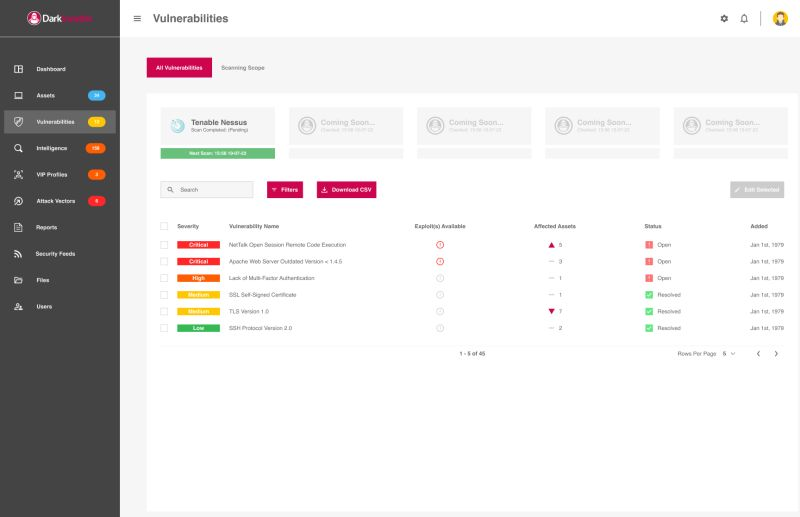Click the Edit Selected button
800x517 pixels.
click(x=757, y=190)
